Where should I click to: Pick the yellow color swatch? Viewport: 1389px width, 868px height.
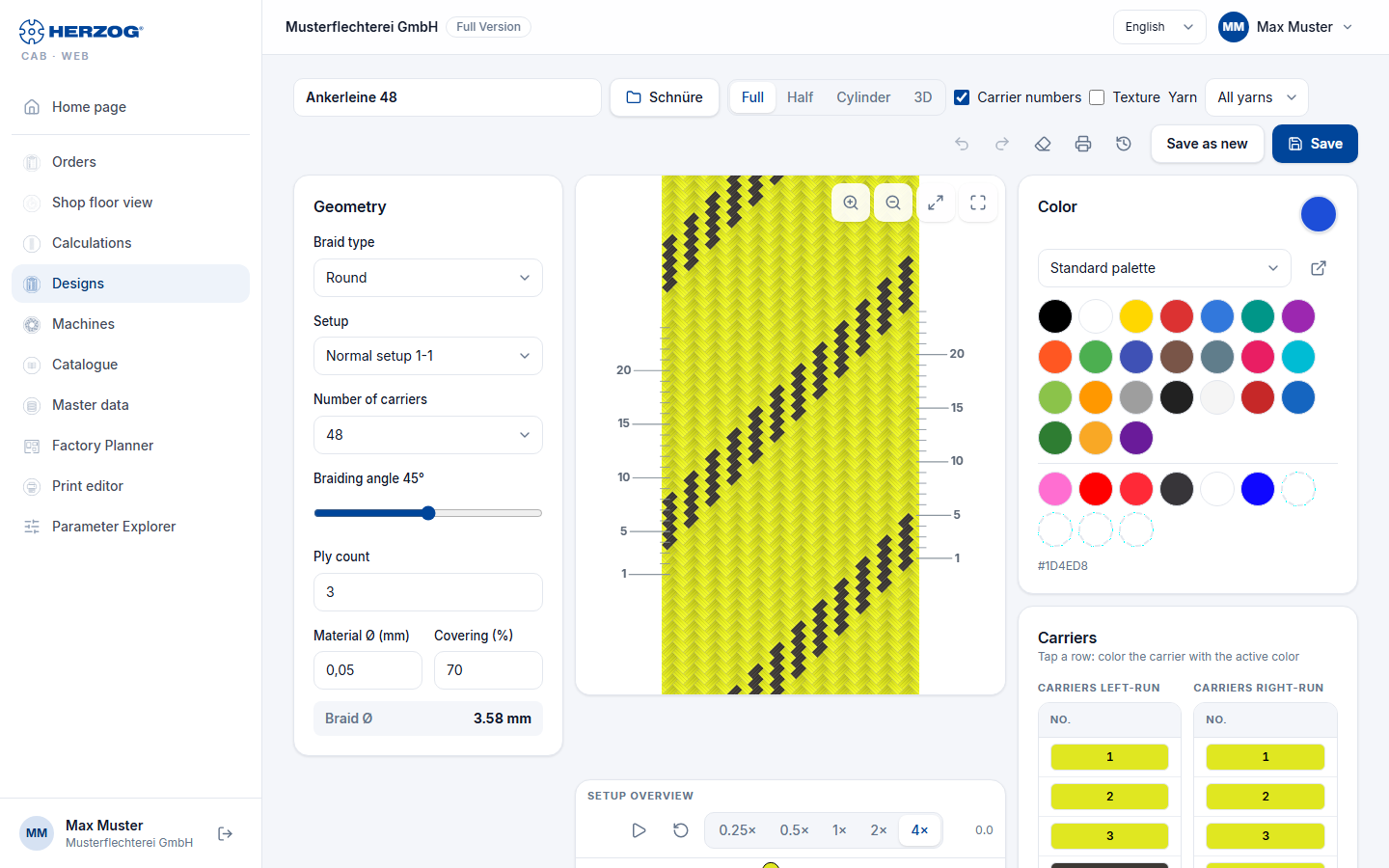click(x=1136, y=316)
